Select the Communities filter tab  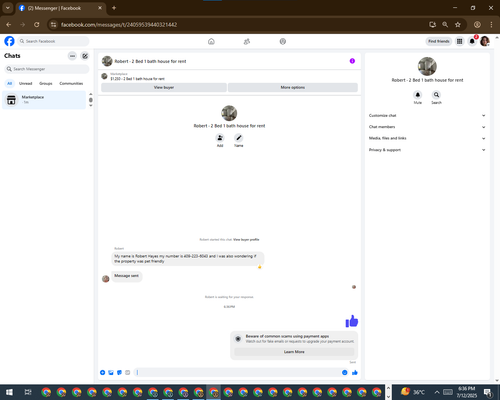(71, 83)
